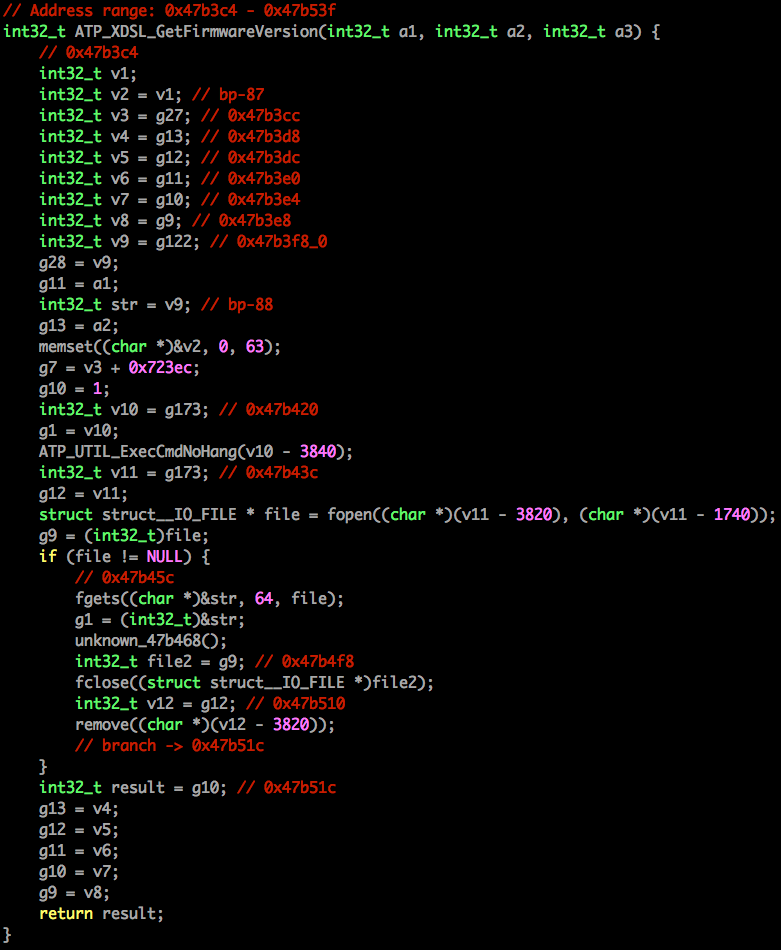This screenshot has height=950, width=781.
Task: Select the statement "g12 = v11;"
Action: coord(83,494)
